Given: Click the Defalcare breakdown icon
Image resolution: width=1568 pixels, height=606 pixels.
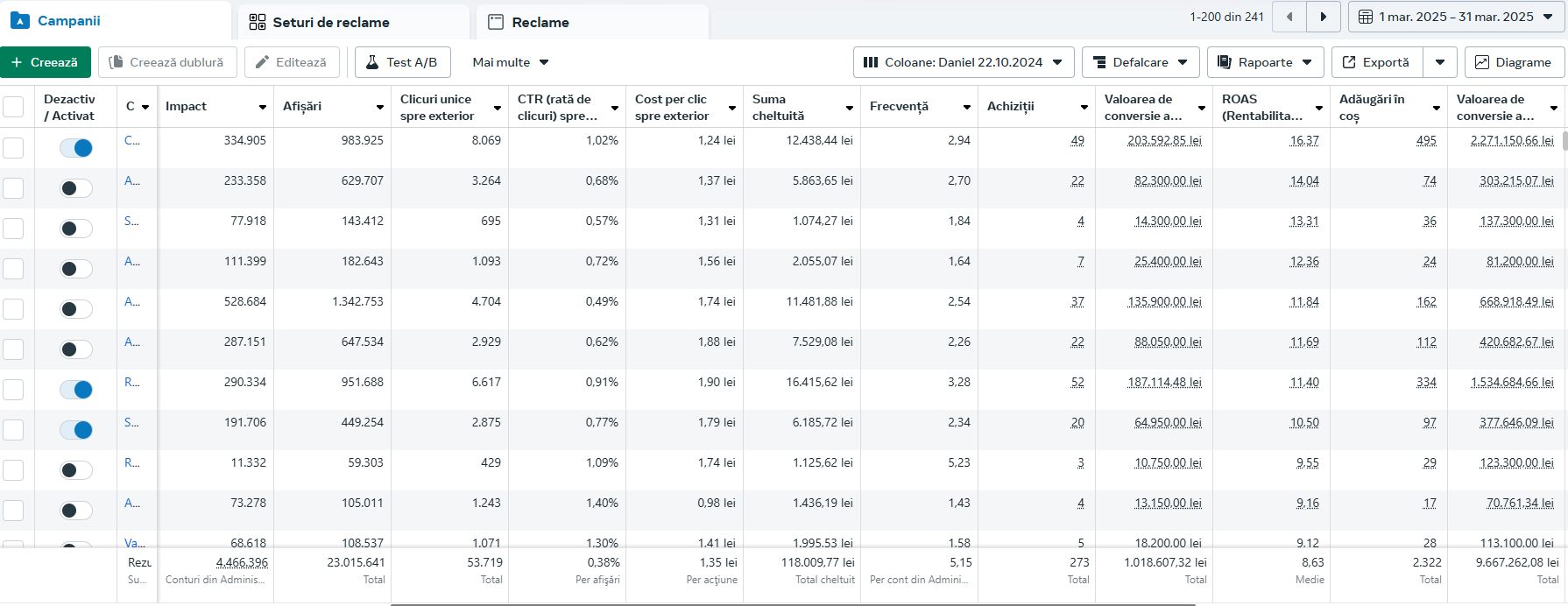Looking at the screenshot, I should click(1099, 62).
